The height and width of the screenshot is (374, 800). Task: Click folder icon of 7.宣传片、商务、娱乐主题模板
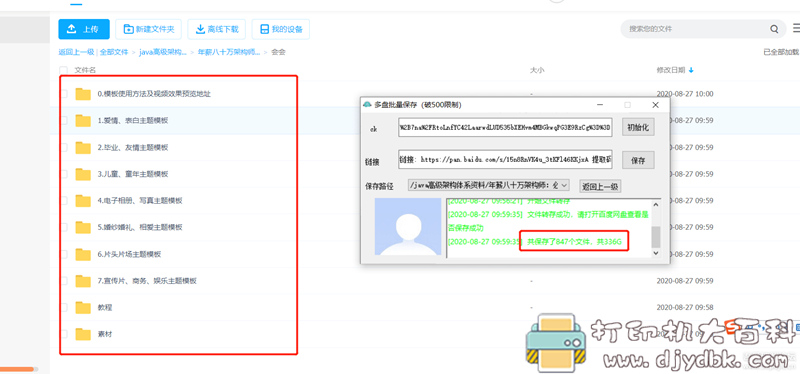click(83, 281)
